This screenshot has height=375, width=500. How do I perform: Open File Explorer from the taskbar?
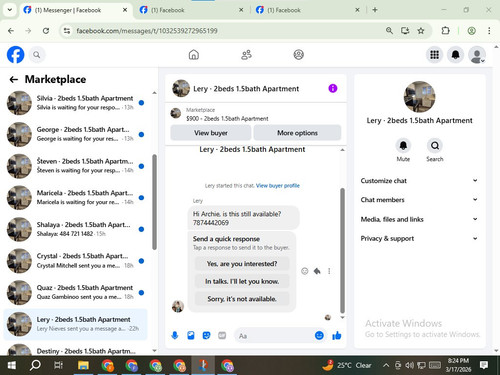tap(83, 365)
